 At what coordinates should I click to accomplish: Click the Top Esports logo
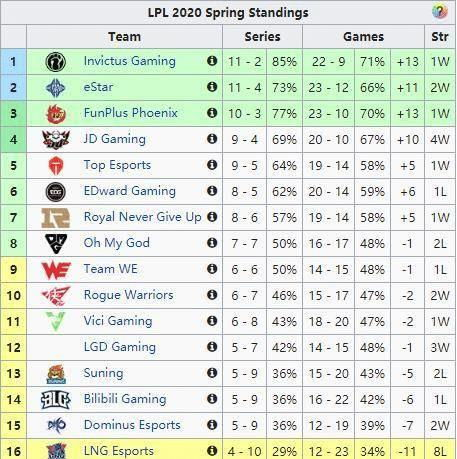point(56,166)
